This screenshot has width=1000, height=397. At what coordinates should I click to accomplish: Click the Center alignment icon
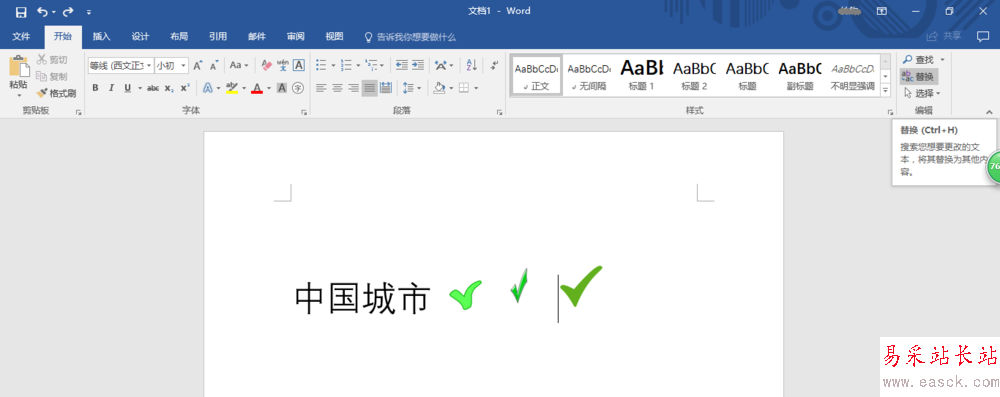[x=337, y=88]
